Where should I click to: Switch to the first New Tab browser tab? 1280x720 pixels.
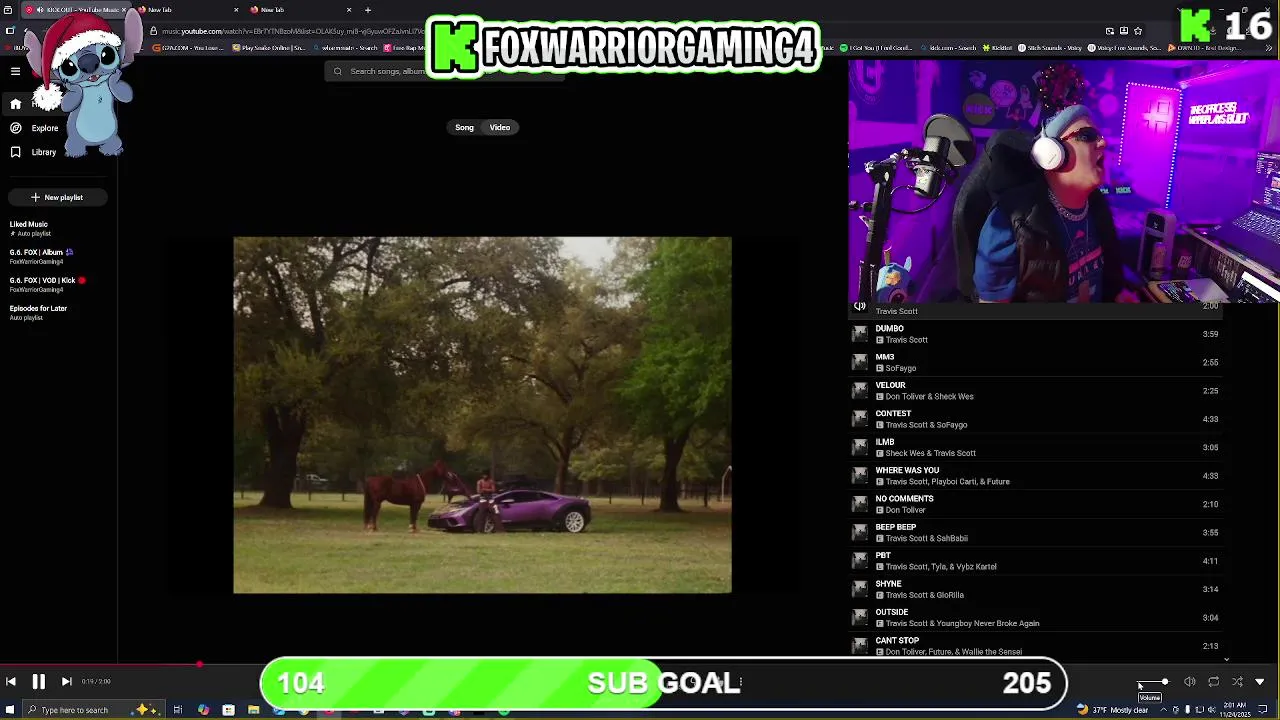[190, 10]
